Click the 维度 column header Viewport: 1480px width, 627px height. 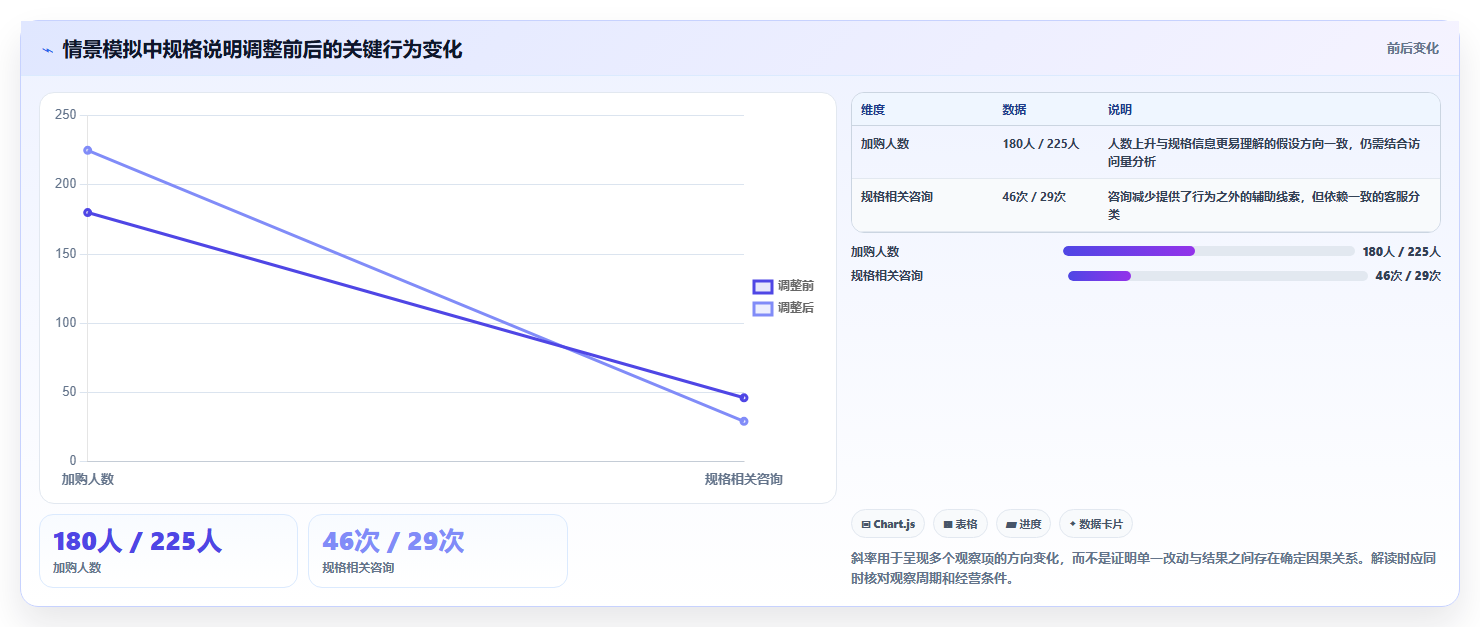tap(873, 110)
